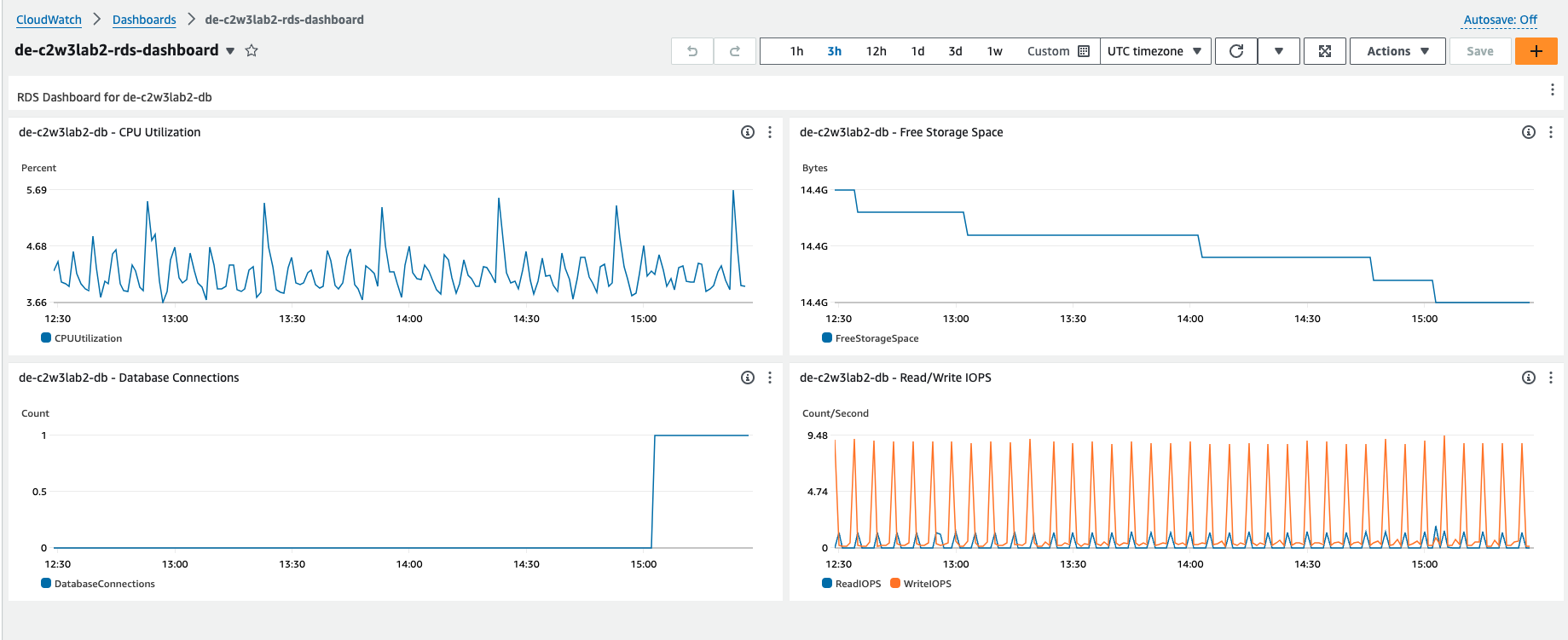Open info for the CPU Utilization widget
The image size is (1568, 640).
tap(747, 132)
